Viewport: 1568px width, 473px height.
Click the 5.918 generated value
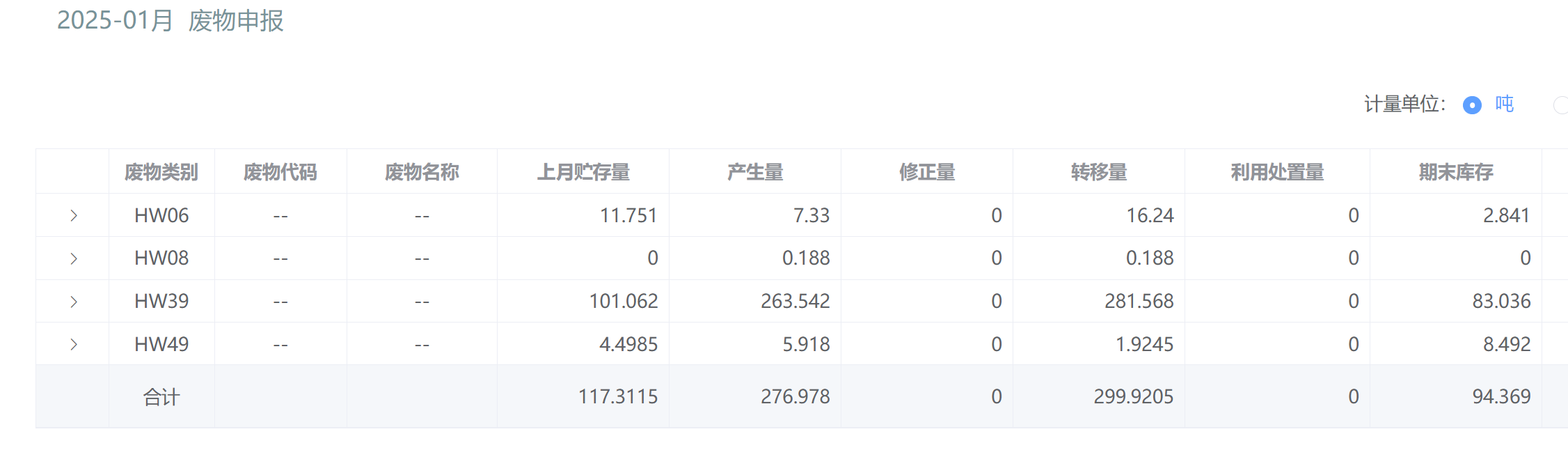tap(806, 344)
